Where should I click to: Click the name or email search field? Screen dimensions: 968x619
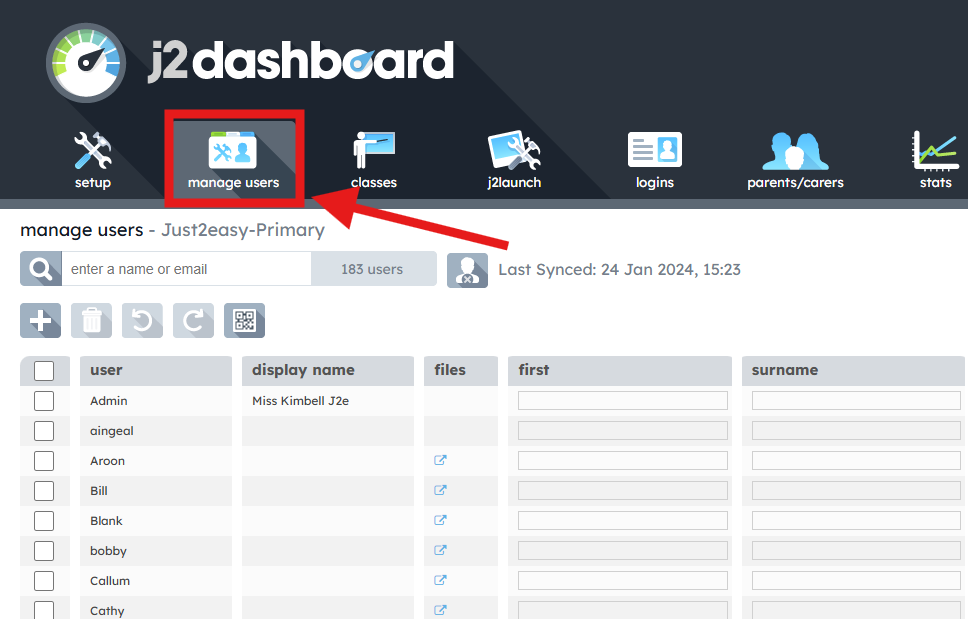(x=186, y=269)
